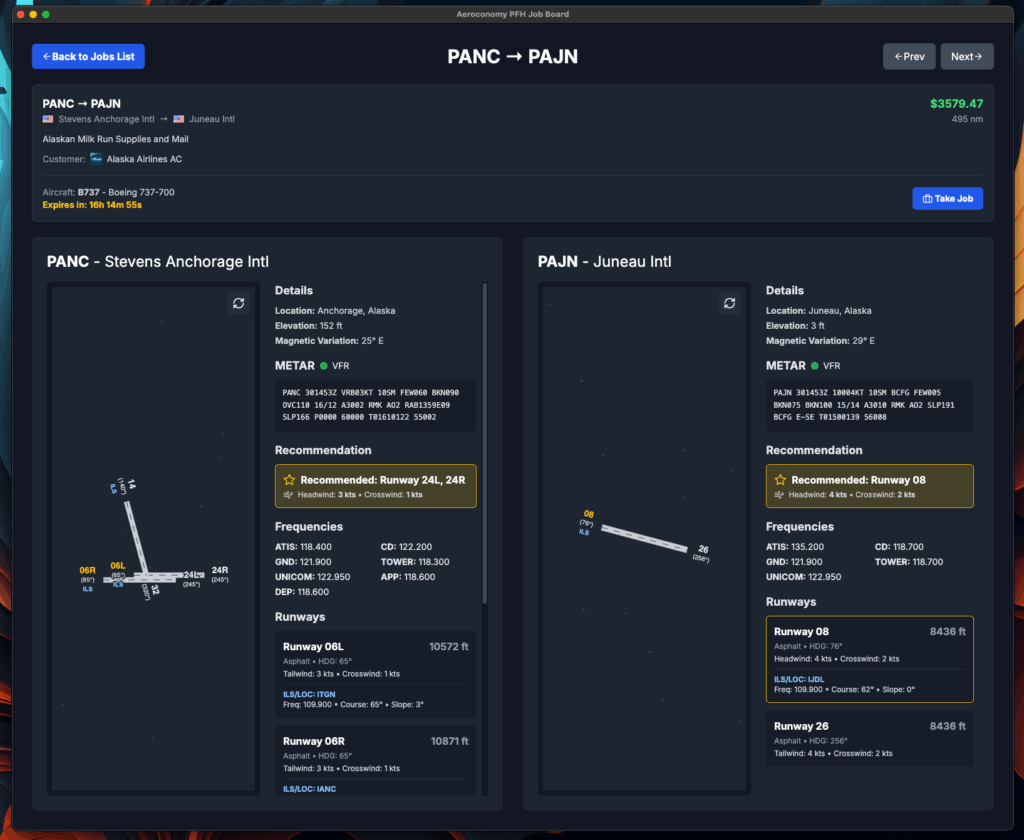Click the star icon in Runway 24L recommendation
This screenshot has height=840, width=1024.
[289, 480]
